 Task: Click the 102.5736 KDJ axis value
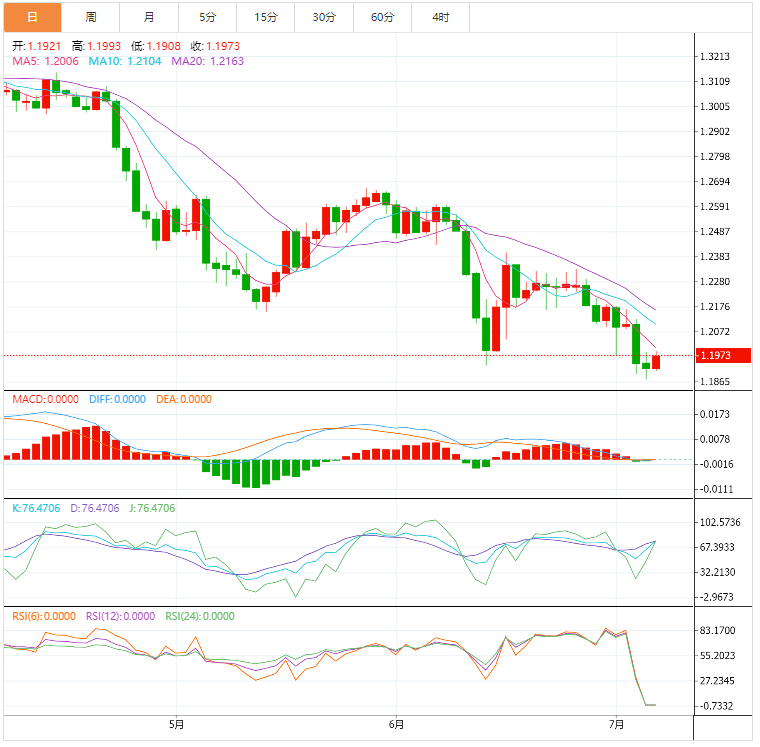tap(720, 522)
